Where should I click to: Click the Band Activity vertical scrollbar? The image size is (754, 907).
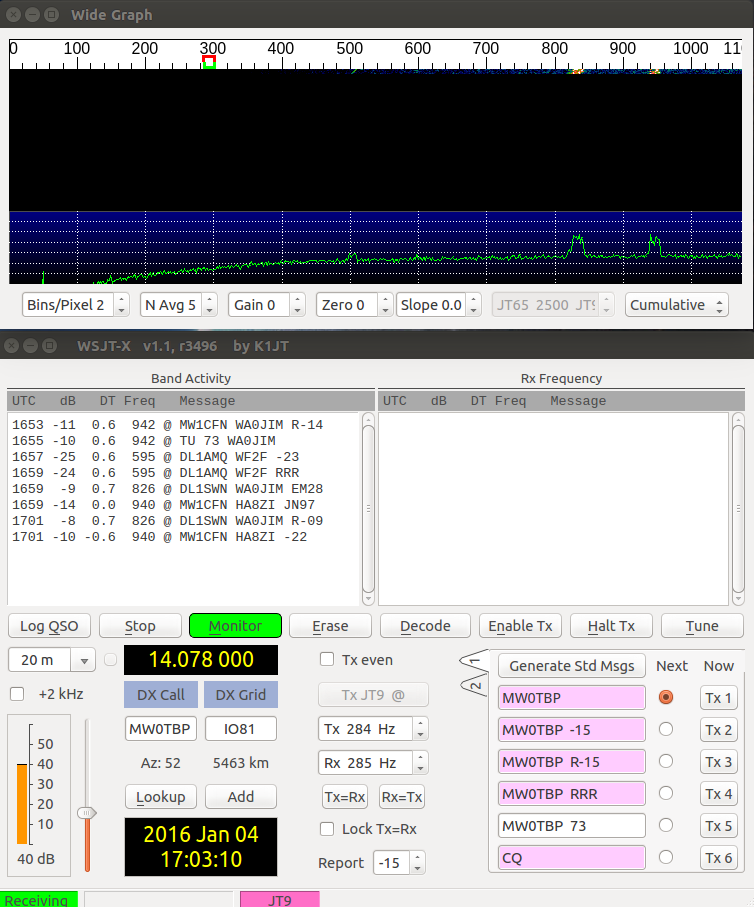pyautogui.click(x=368, y=509)
